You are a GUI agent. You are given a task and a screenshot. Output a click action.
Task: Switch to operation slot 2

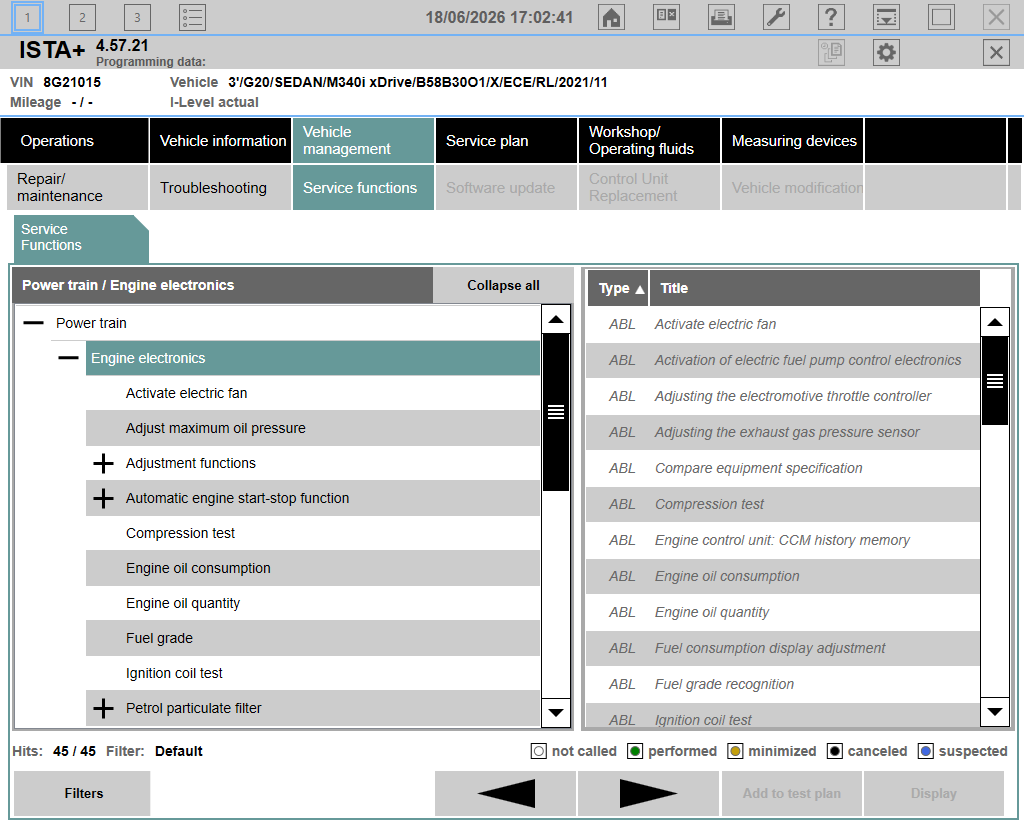pos(82,17)
